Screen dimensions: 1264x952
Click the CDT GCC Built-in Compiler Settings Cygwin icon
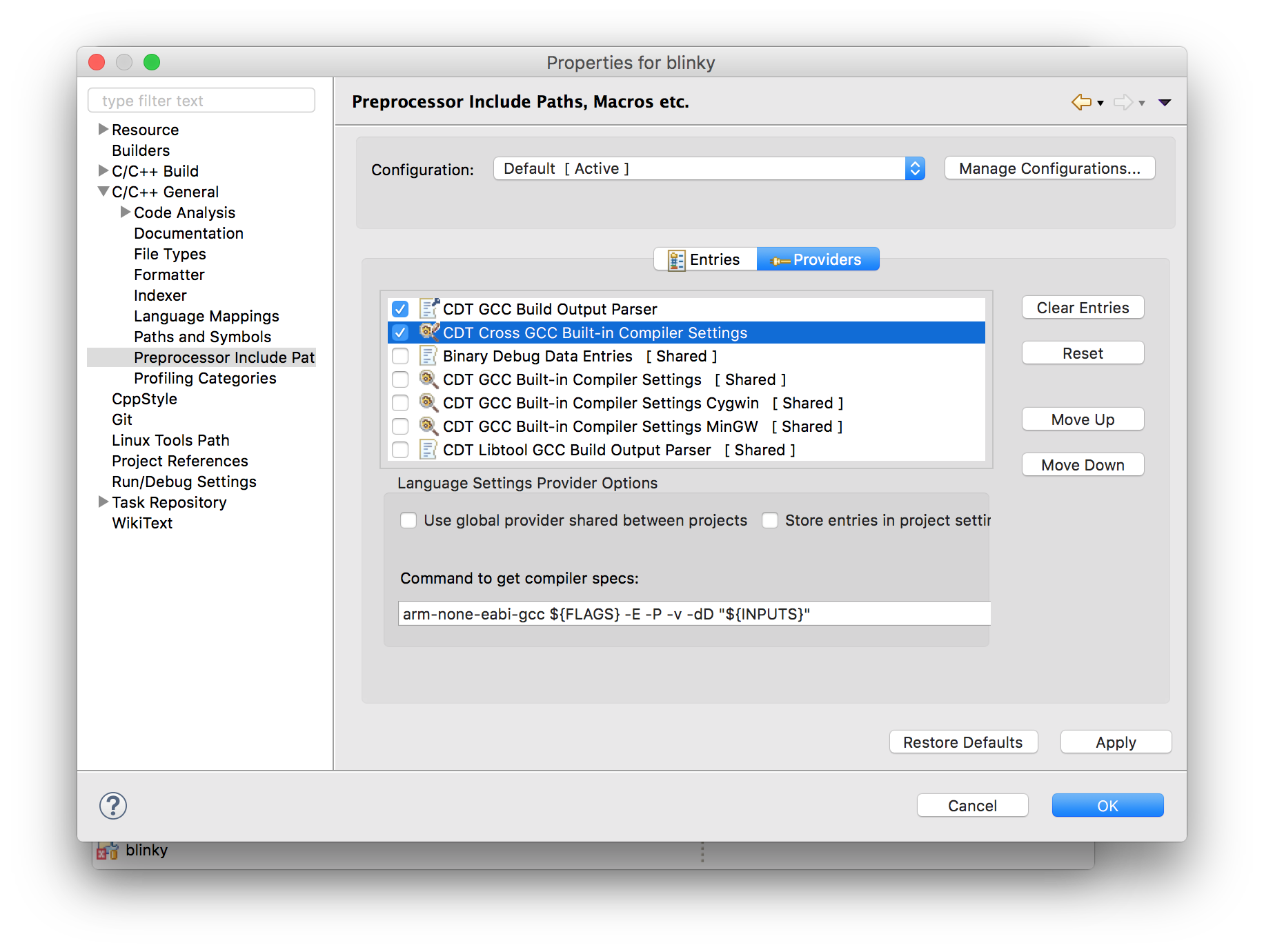tap(428, 402)
